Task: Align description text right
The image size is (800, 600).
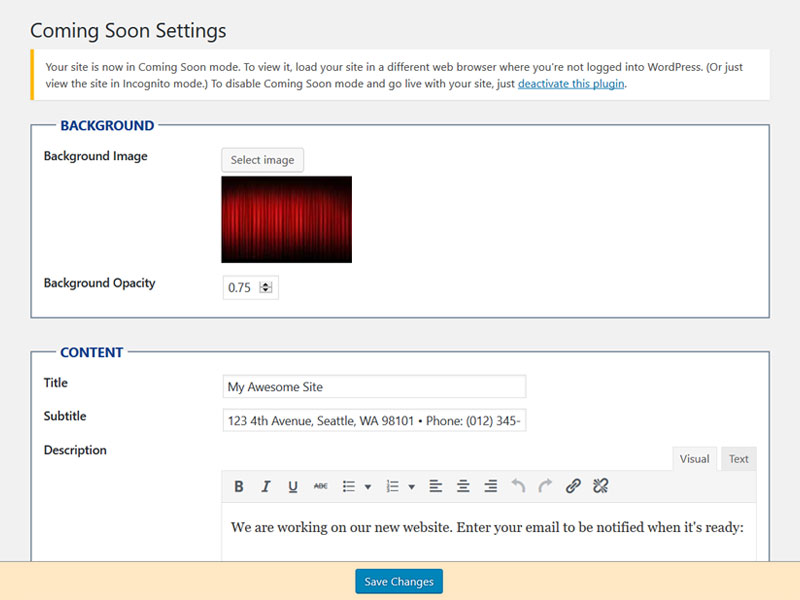Action: click(x=491, y=486)
